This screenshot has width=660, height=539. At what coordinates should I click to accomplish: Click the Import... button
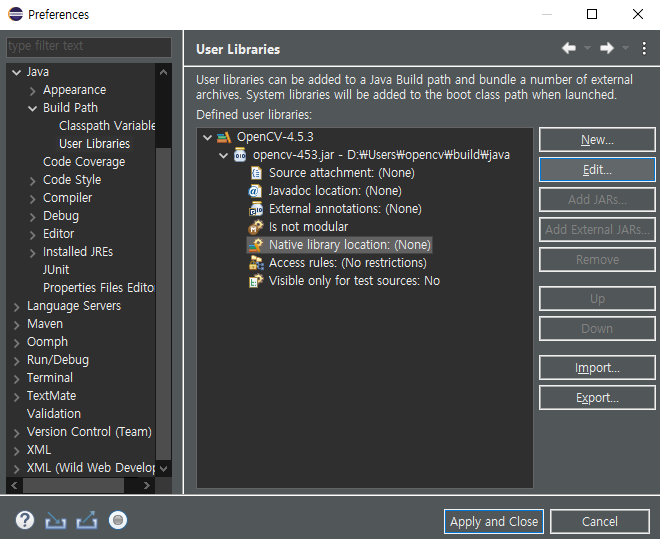pyautogui.click(x=597, y=368)
